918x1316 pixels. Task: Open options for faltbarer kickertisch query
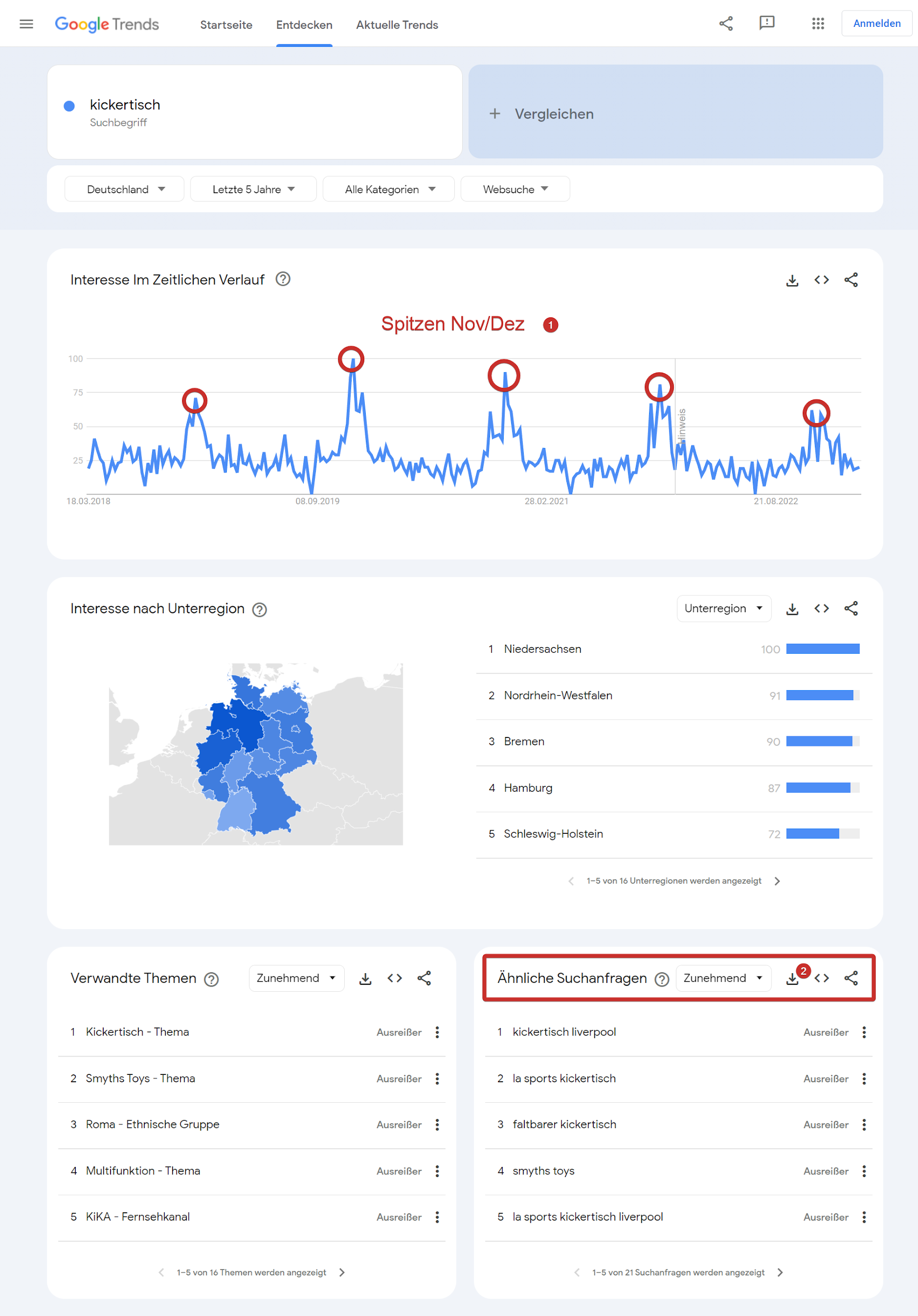tap(864, 1124)
